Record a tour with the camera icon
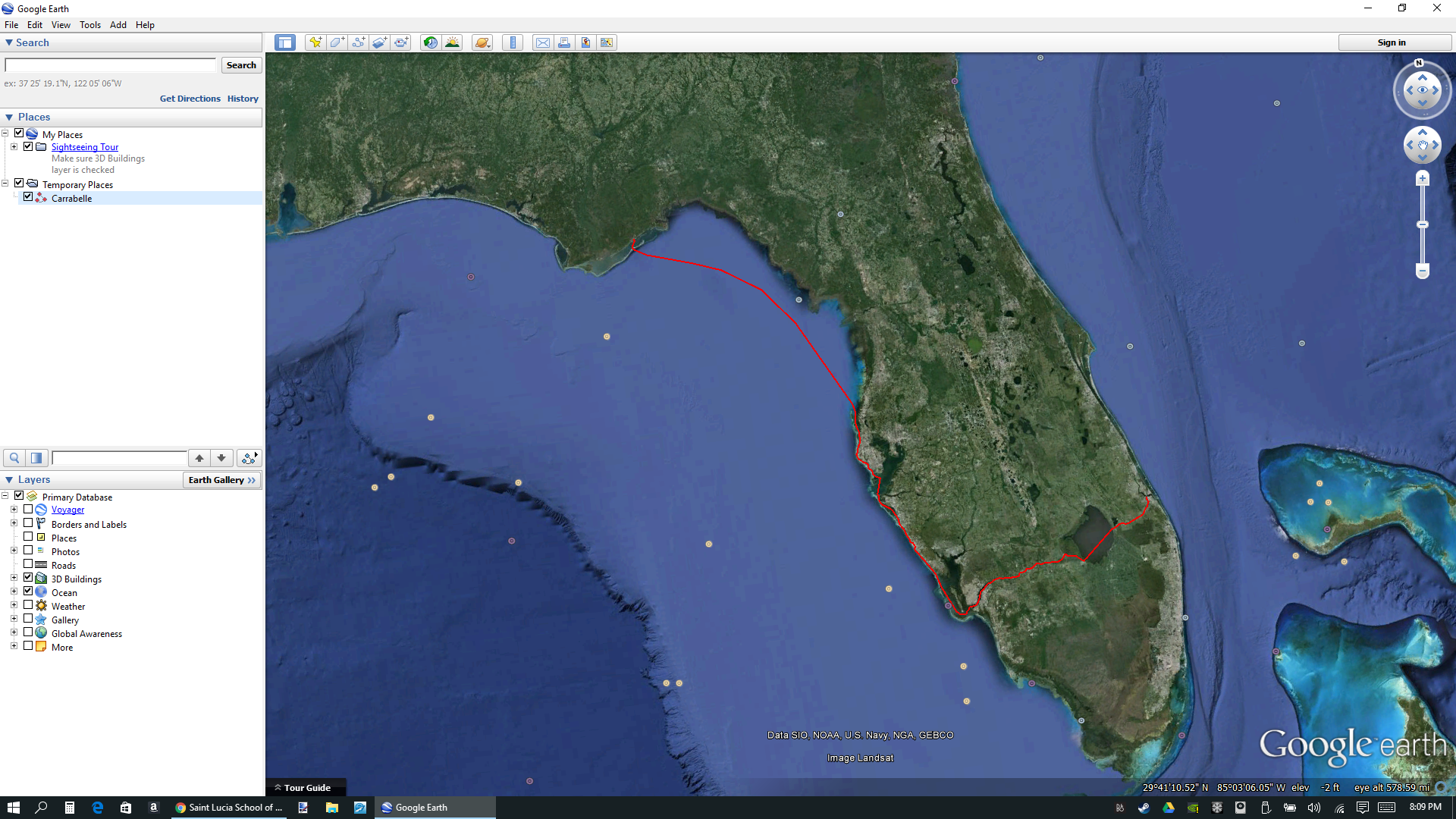Screen dimensions: 1456x819 [x=401, y=42]
